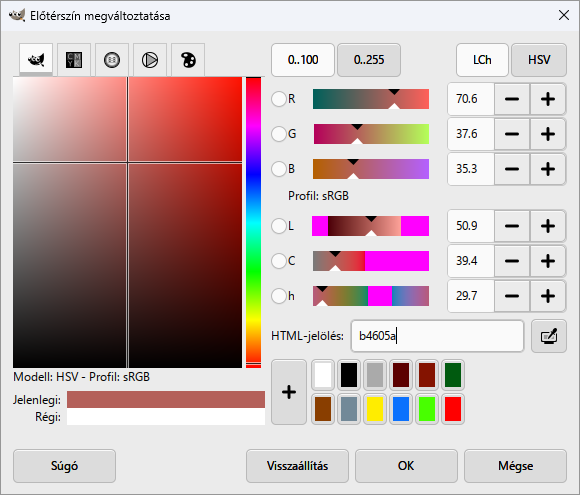Image resolution: width=580 pixels, height=495 pixels.
Task: Pick the bright green history swatch
Action: (x=427, y=409)
